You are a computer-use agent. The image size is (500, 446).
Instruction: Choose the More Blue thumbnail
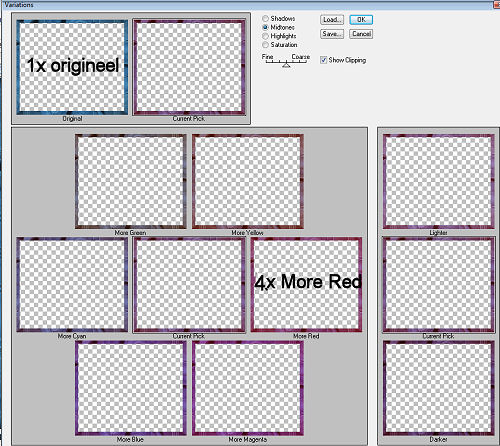click(131, 388)
